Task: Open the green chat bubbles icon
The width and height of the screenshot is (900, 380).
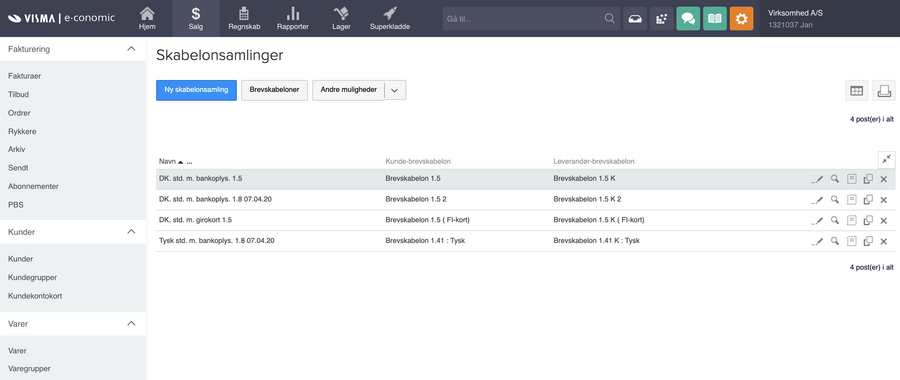Action: [688, 18]
